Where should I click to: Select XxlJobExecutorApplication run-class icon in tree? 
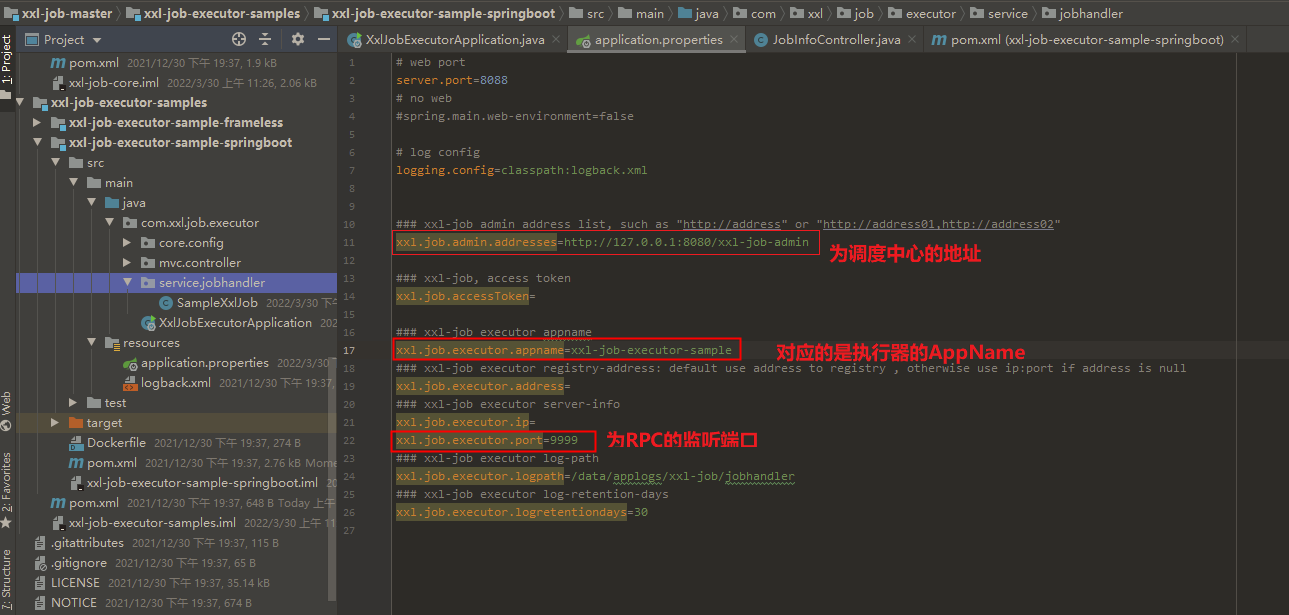tap(148, 323)
